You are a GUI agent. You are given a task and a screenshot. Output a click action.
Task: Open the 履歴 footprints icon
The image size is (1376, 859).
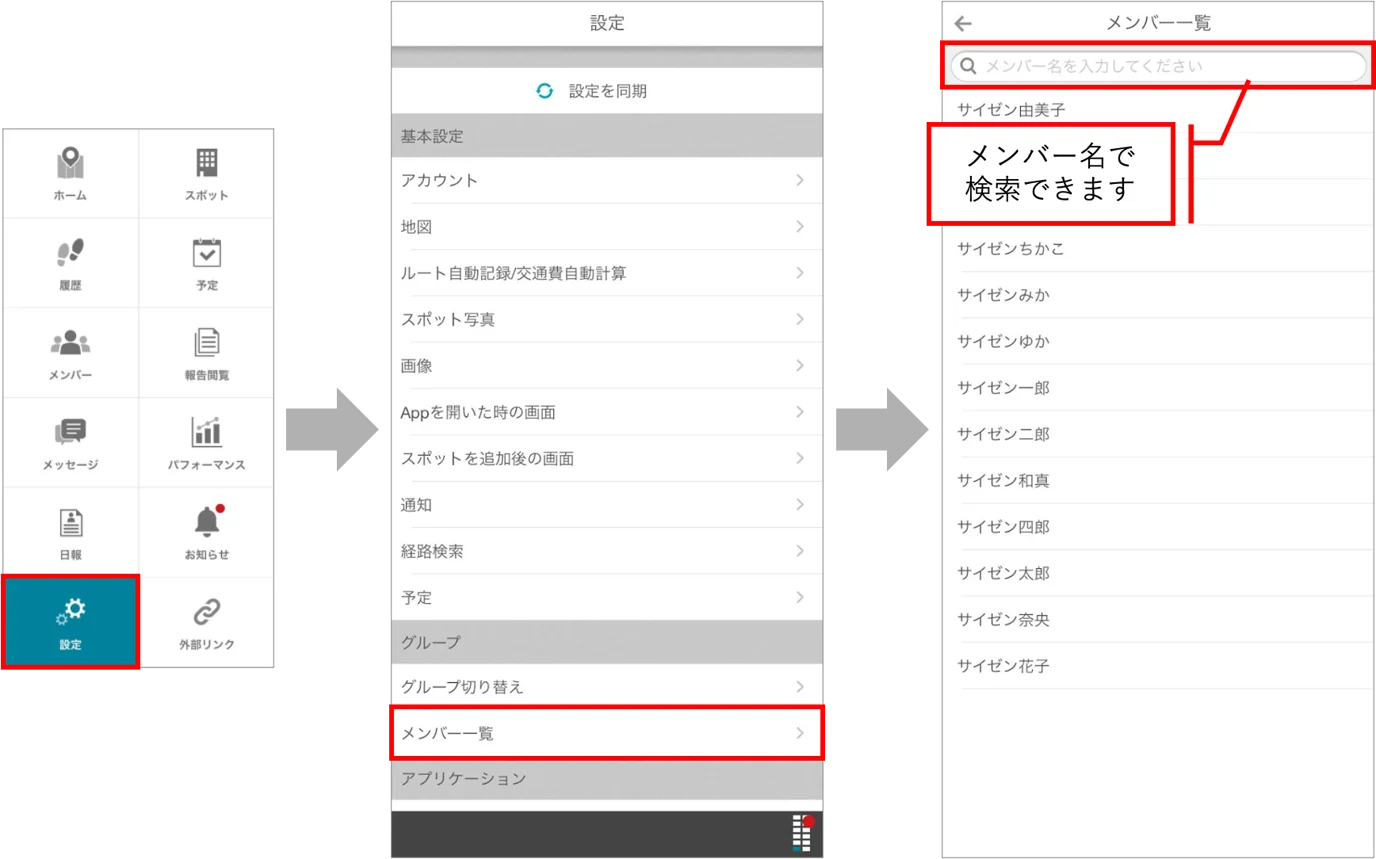coord(70,253)
